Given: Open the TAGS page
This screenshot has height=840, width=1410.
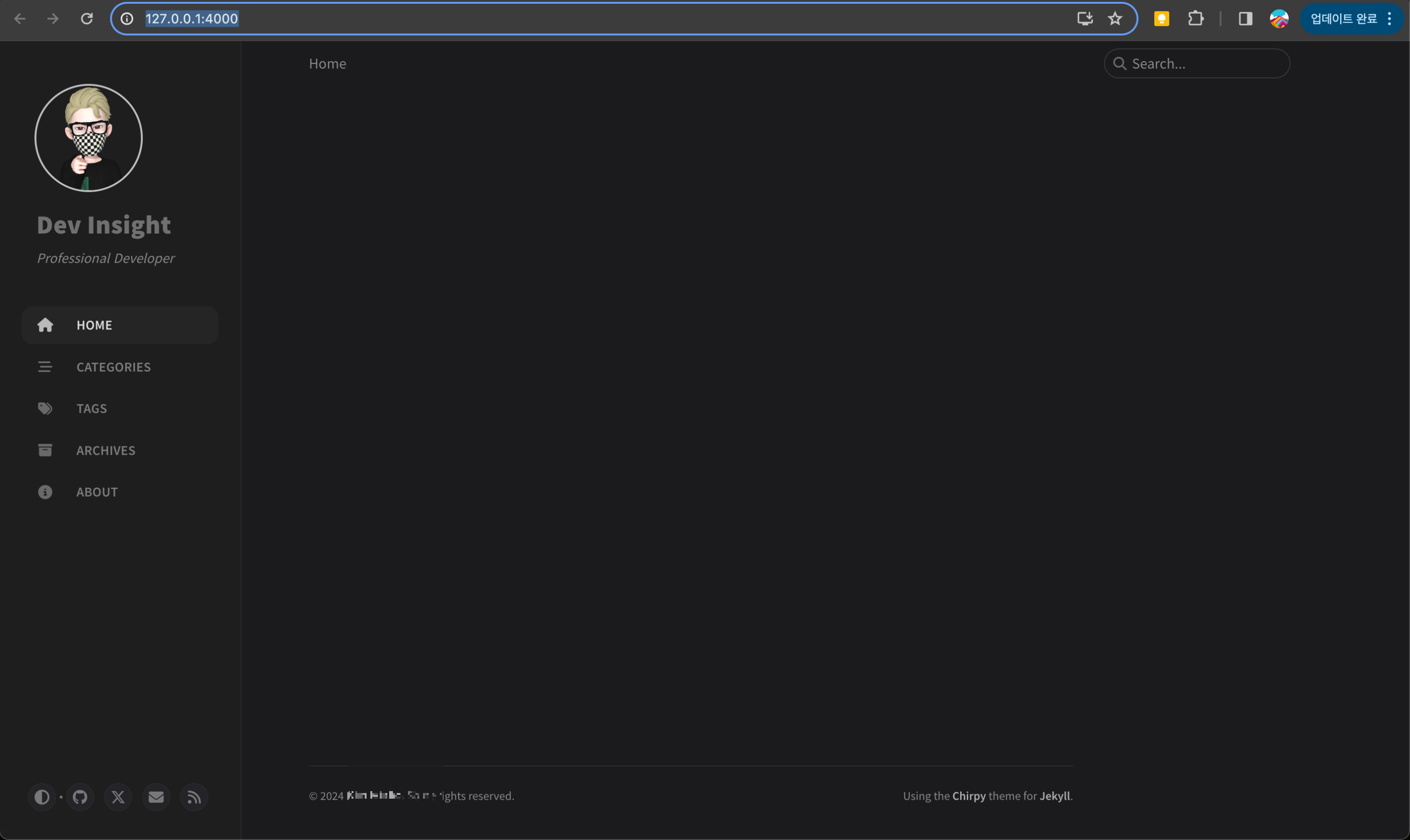Looking at the screenshot, I should [119, 409].
